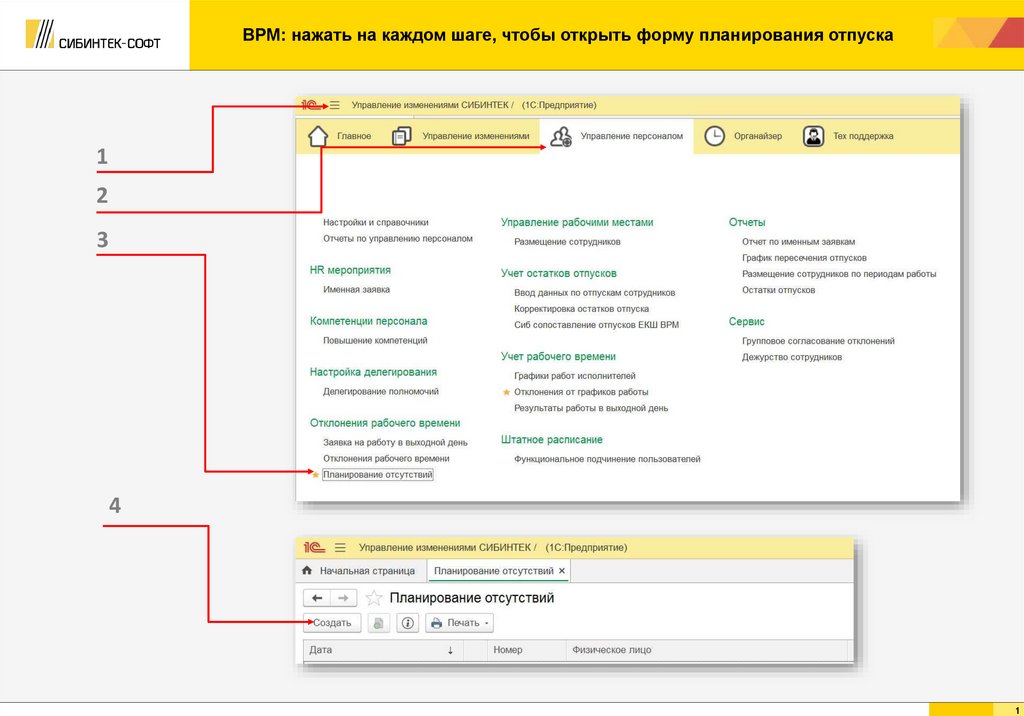This screenshot has height=716, width=1024.
Task: Click the HR мероприятия group heading
Action: coord(350,270)
